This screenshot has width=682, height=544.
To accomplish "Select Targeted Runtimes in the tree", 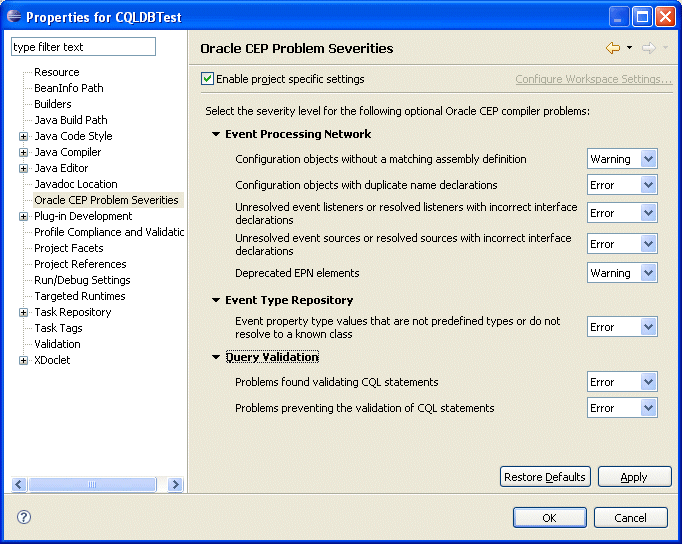I will (x=80, y=296).
